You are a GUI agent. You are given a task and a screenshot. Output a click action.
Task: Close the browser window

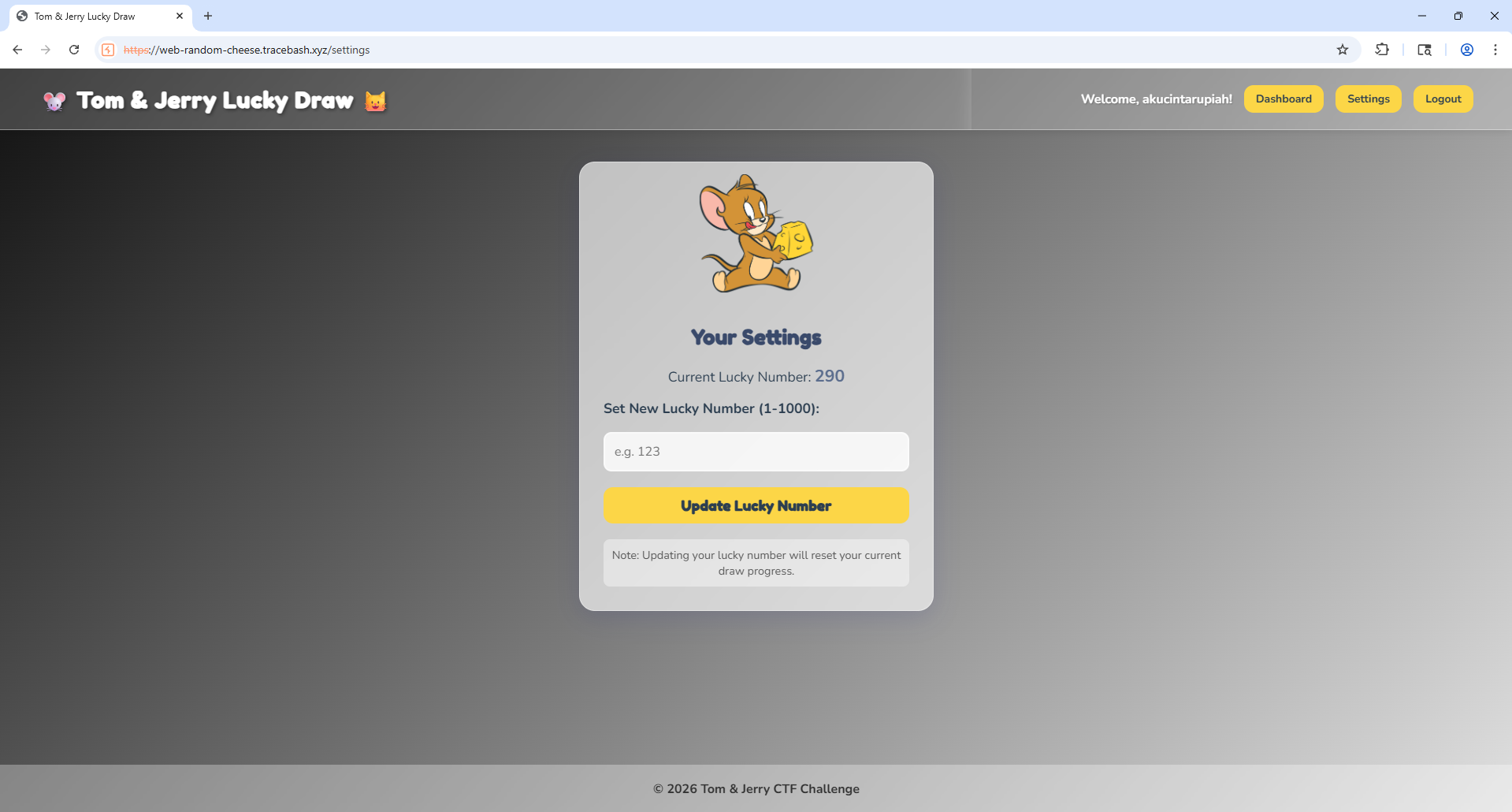tap(1495, 16)
